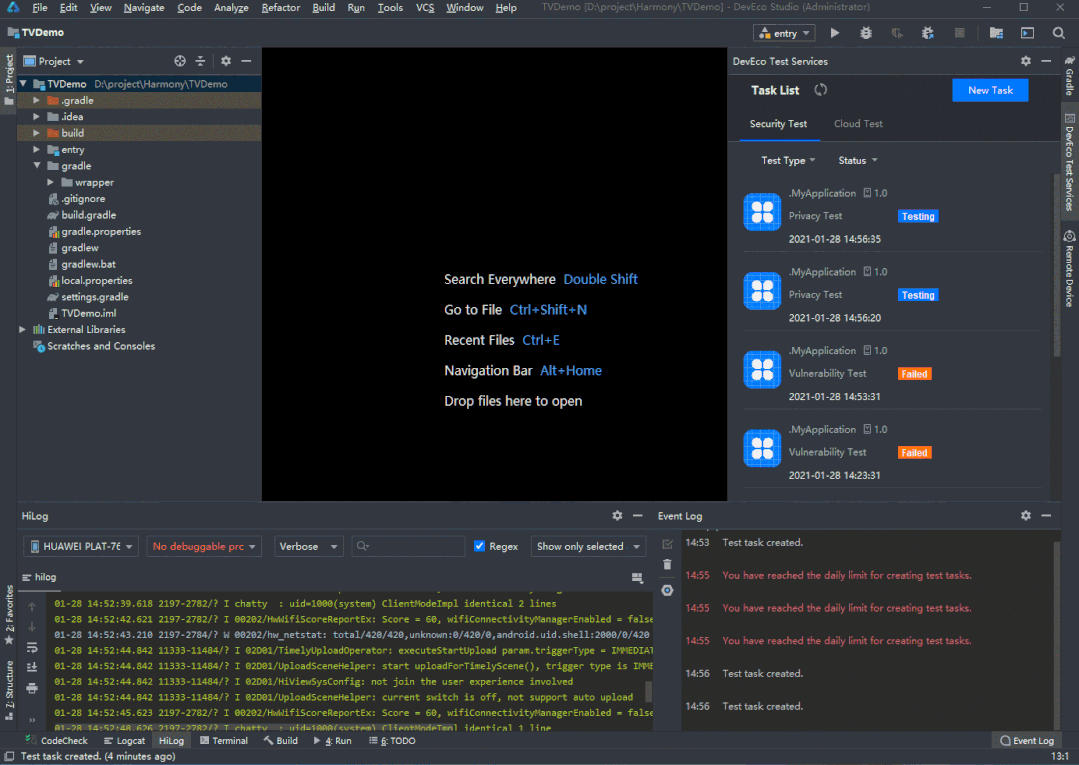This screenshot has width=1079, height=765.
Task: Click the locate target icon in Project panel
Action: pos(180,61)
